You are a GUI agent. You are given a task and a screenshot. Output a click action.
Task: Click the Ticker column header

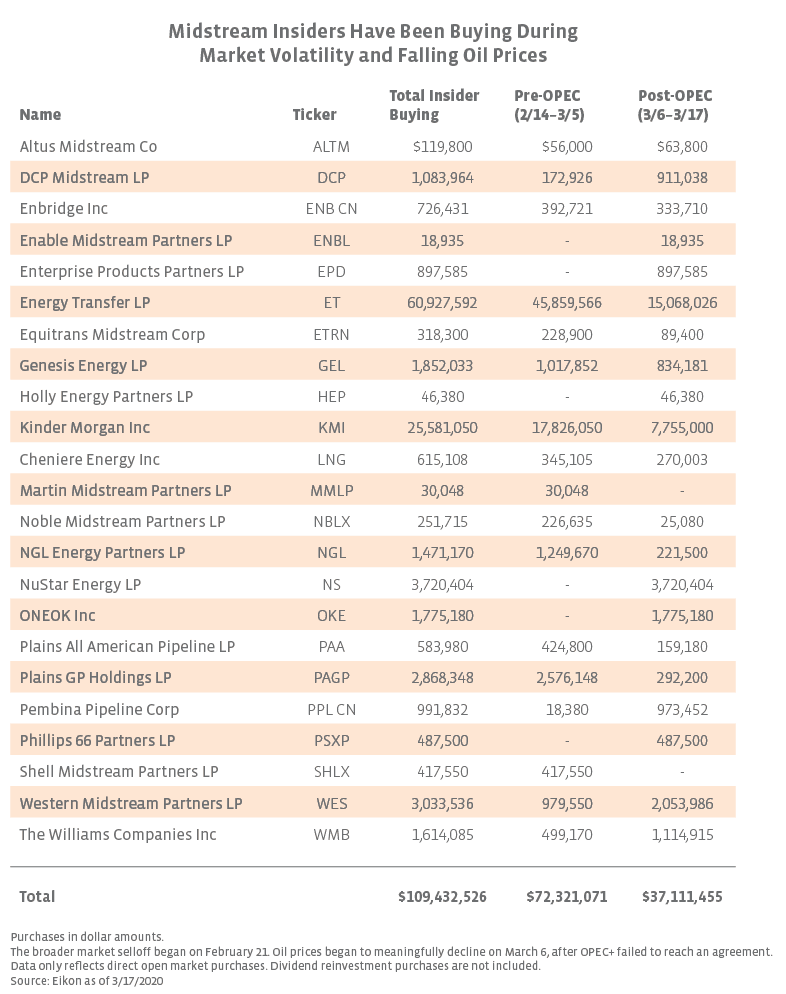(314, 115)
